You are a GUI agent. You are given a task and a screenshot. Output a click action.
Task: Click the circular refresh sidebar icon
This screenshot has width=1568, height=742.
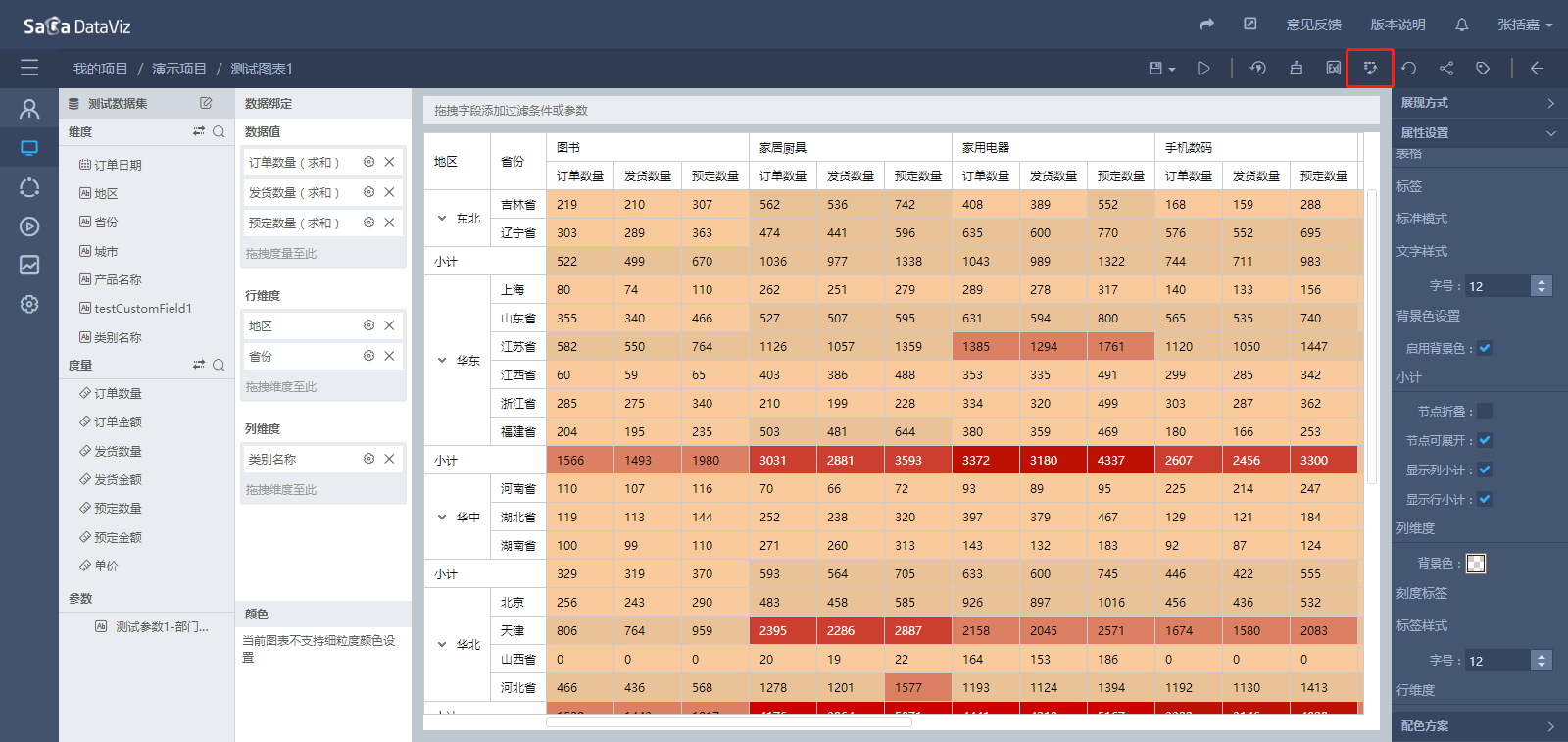tap(29, 187)
